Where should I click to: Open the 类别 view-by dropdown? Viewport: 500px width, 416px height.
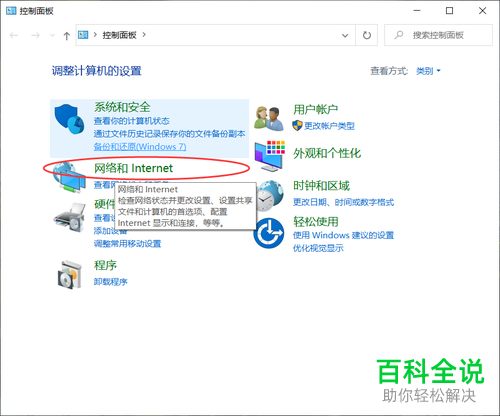pyautogui.click(x=428, y=71)
